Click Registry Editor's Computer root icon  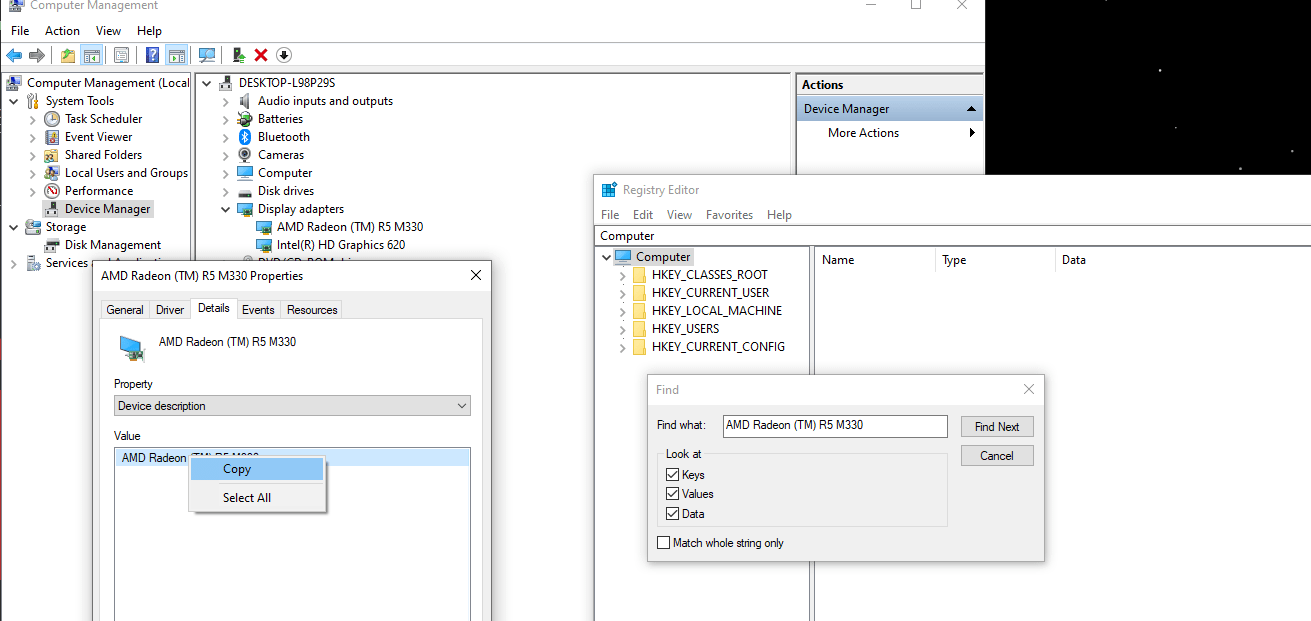pyautogui.click(x=623, y=257)
